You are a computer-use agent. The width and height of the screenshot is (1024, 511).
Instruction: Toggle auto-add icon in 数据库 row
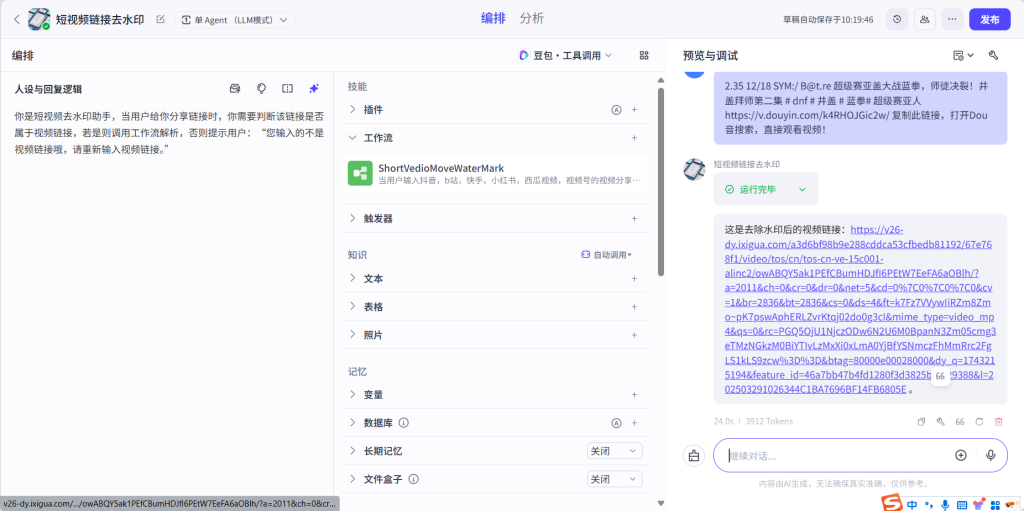click(615, 423)
